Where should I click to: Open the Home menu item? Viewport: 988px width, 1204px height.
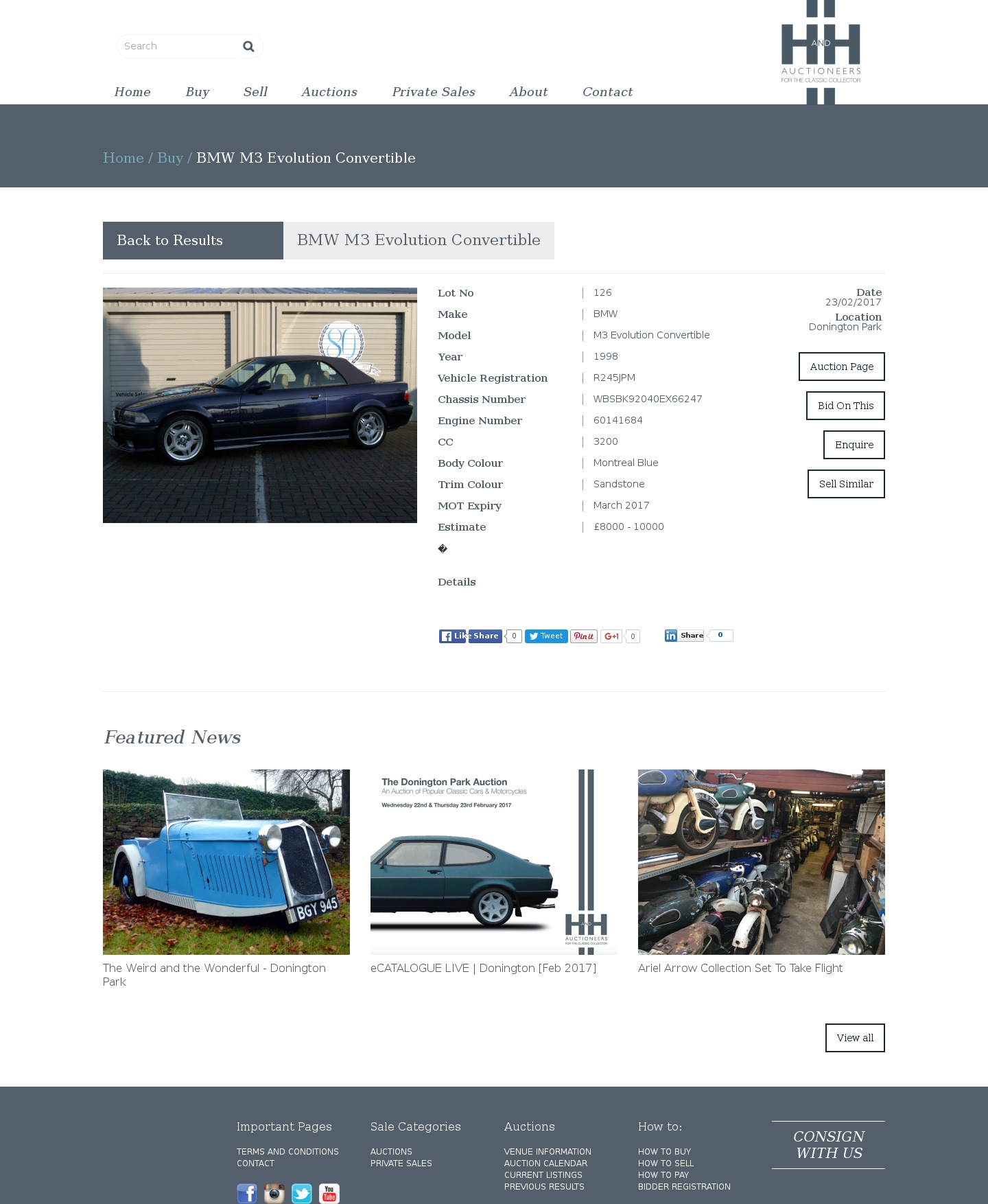click(132, 92)
